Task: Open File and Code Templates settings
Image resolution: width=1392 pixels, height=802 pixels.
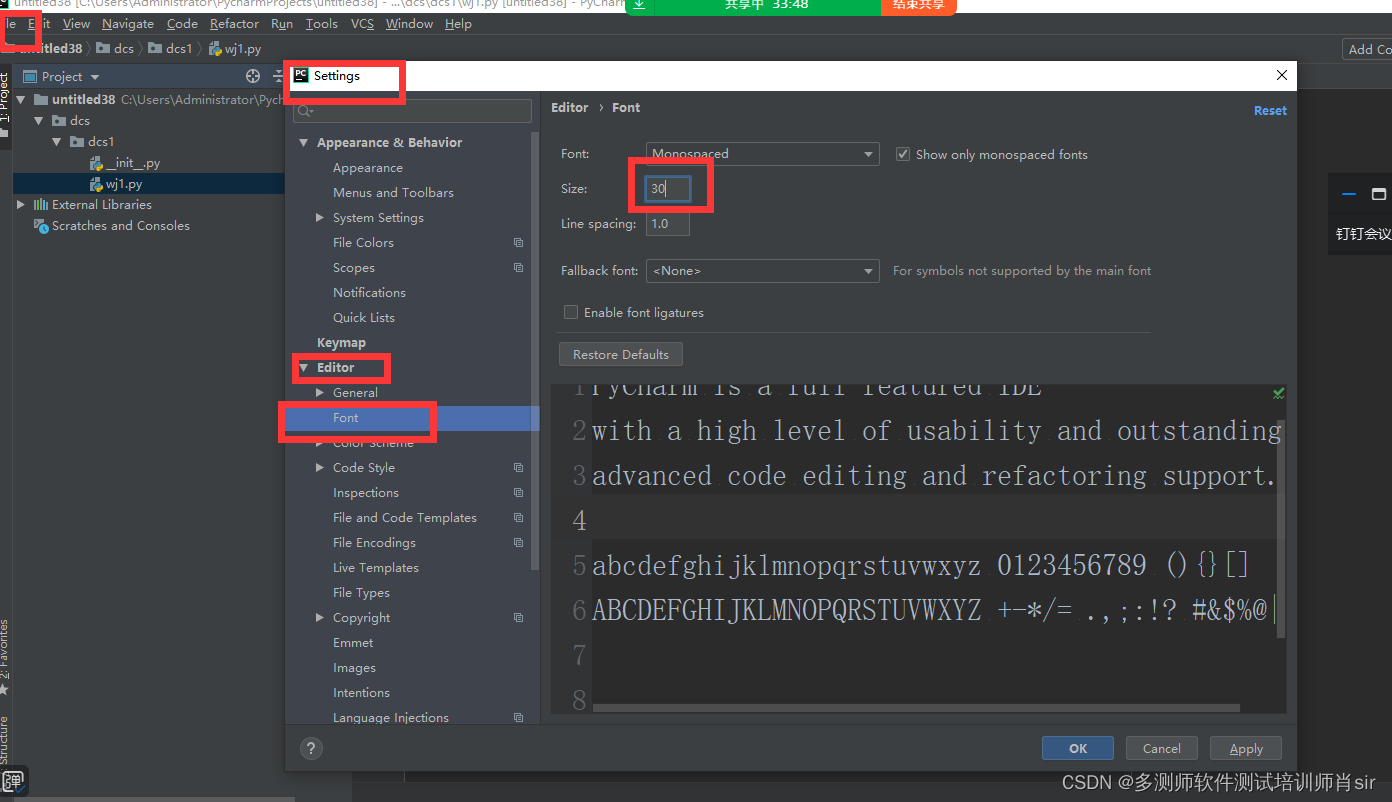Action: coord(405,518)
